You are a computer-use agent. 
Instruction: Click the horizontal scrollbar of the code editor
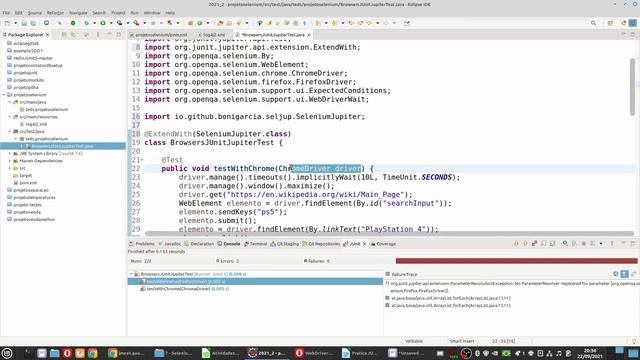click(x=389, y=233)
